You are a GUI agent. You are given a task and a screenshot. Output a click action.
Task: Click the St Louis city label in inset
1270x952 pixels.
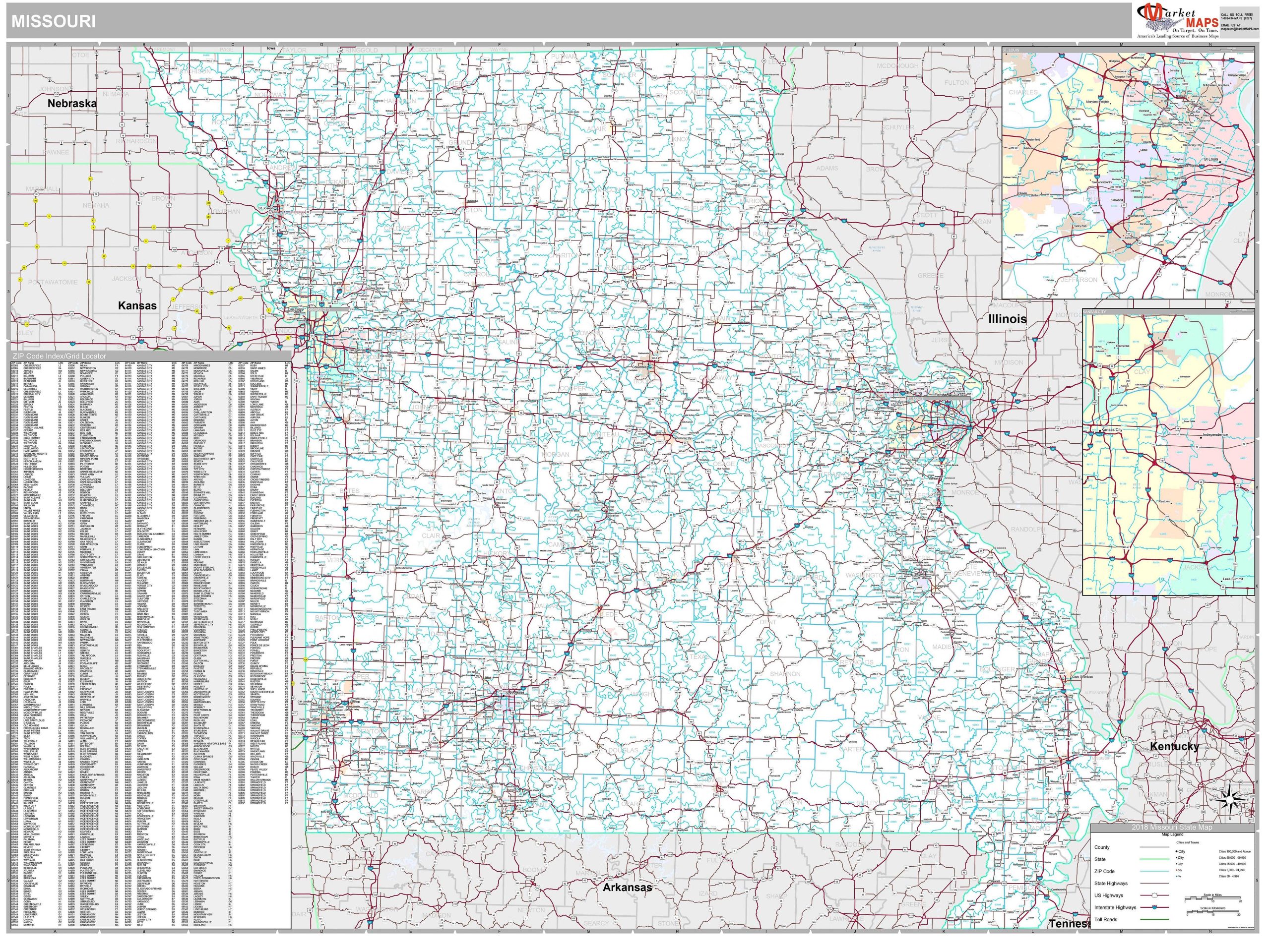tap(1211, 160)
